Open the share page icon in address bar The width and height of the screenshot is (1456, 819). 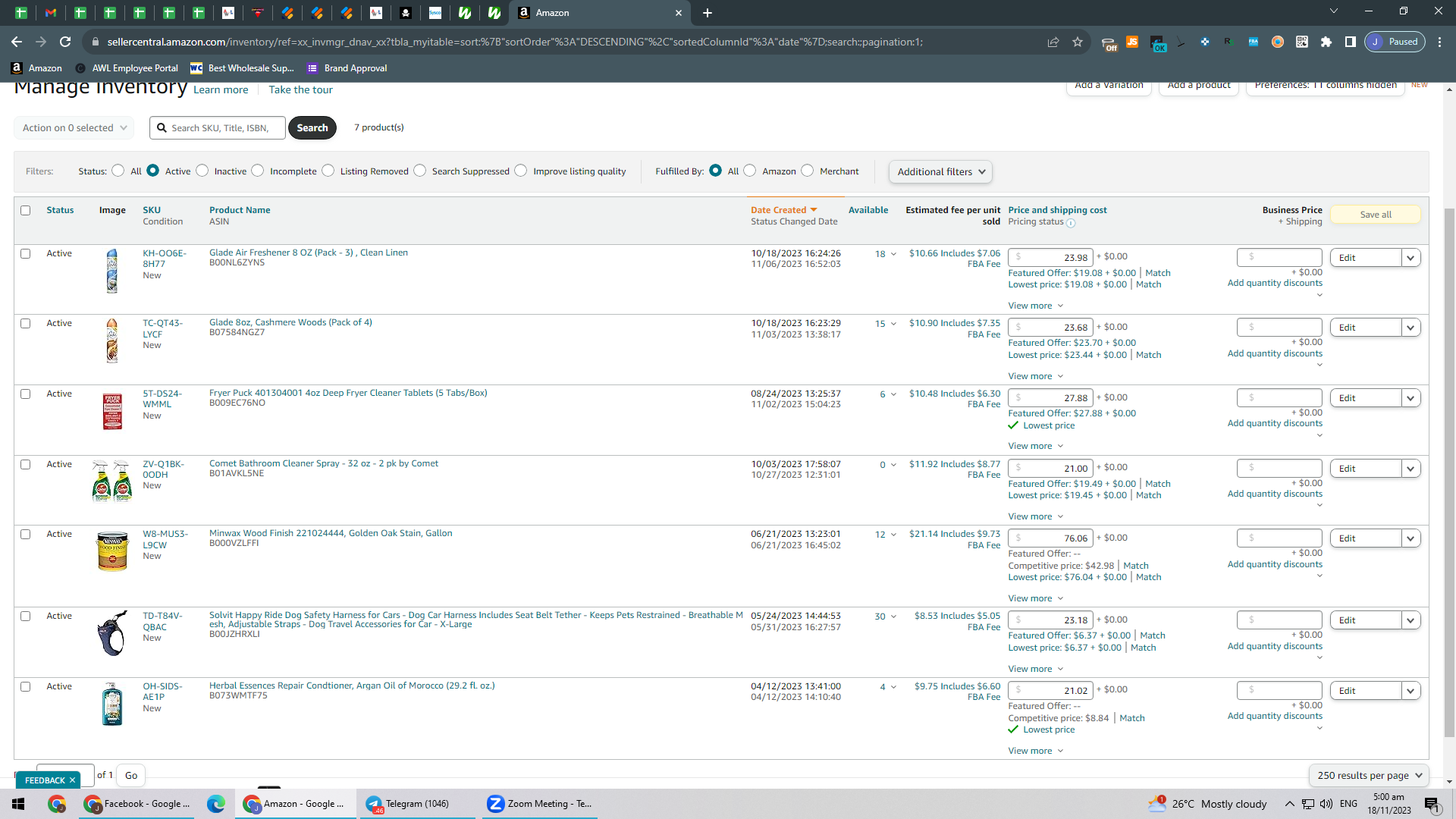(x=1053, y=42)
